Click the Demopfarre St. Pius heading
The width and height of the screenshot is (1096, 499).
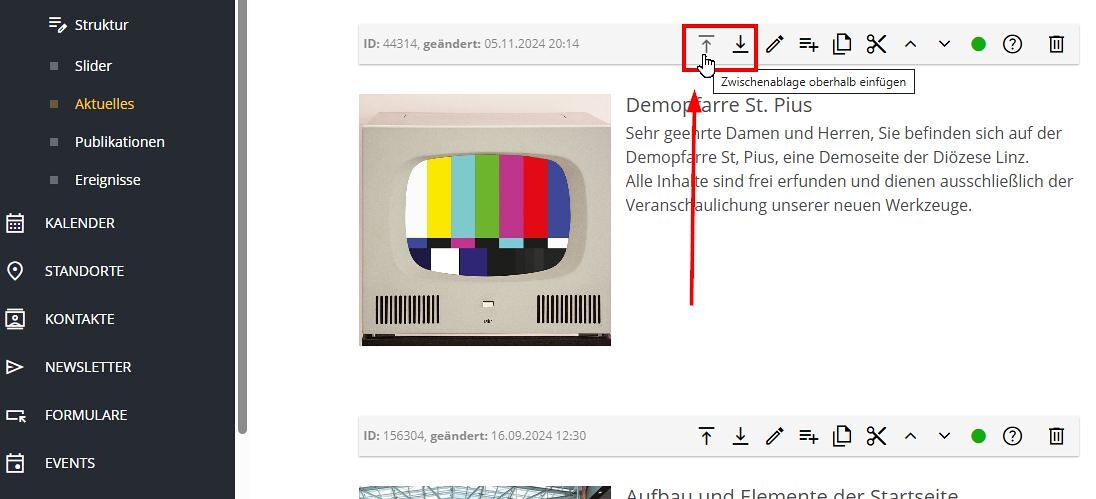click(x=718, y=105)
